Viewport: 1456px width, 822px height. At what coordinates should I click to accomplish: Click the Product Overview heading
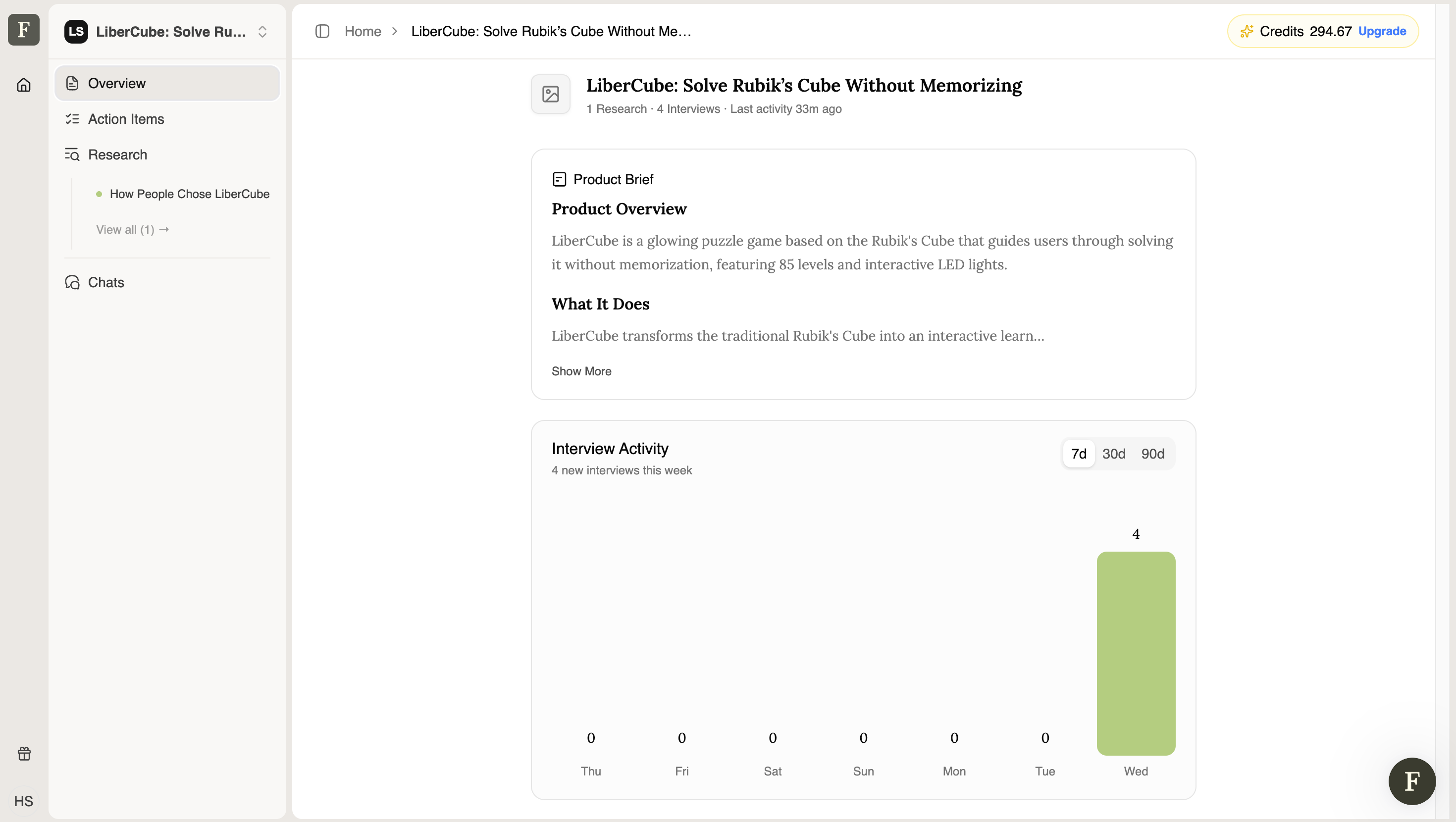click(x=619, y=208)
